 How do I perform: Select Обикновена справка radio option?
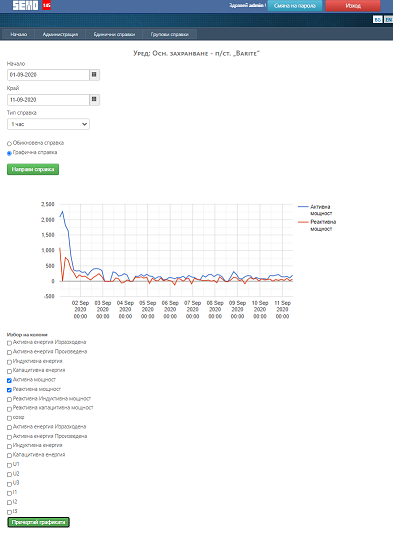click(x=9, y=143)
